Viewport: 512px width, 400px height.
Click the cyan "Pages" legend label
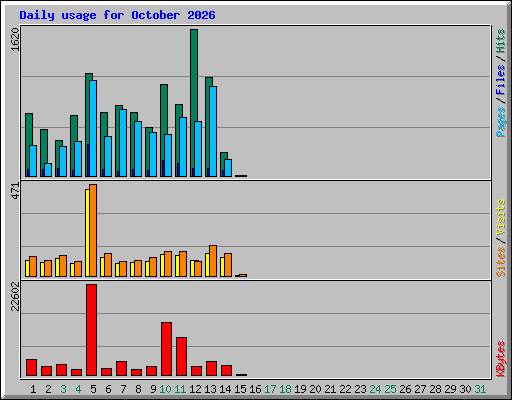(501, 122)
